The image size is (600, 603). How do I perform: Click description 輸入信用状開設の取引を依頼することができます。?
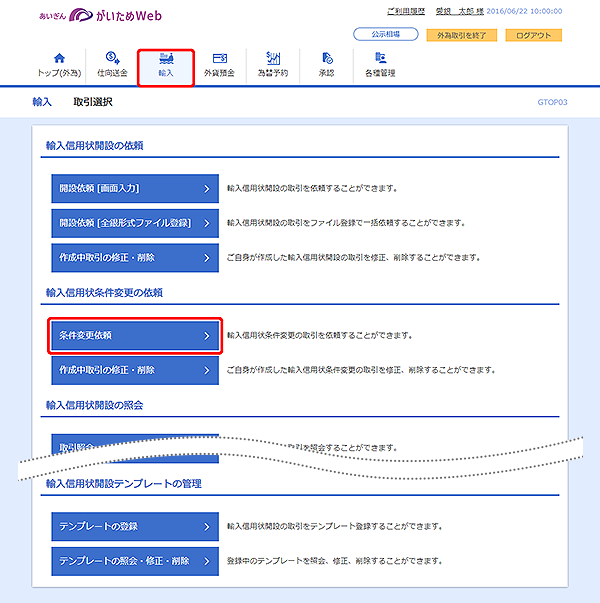312,188
